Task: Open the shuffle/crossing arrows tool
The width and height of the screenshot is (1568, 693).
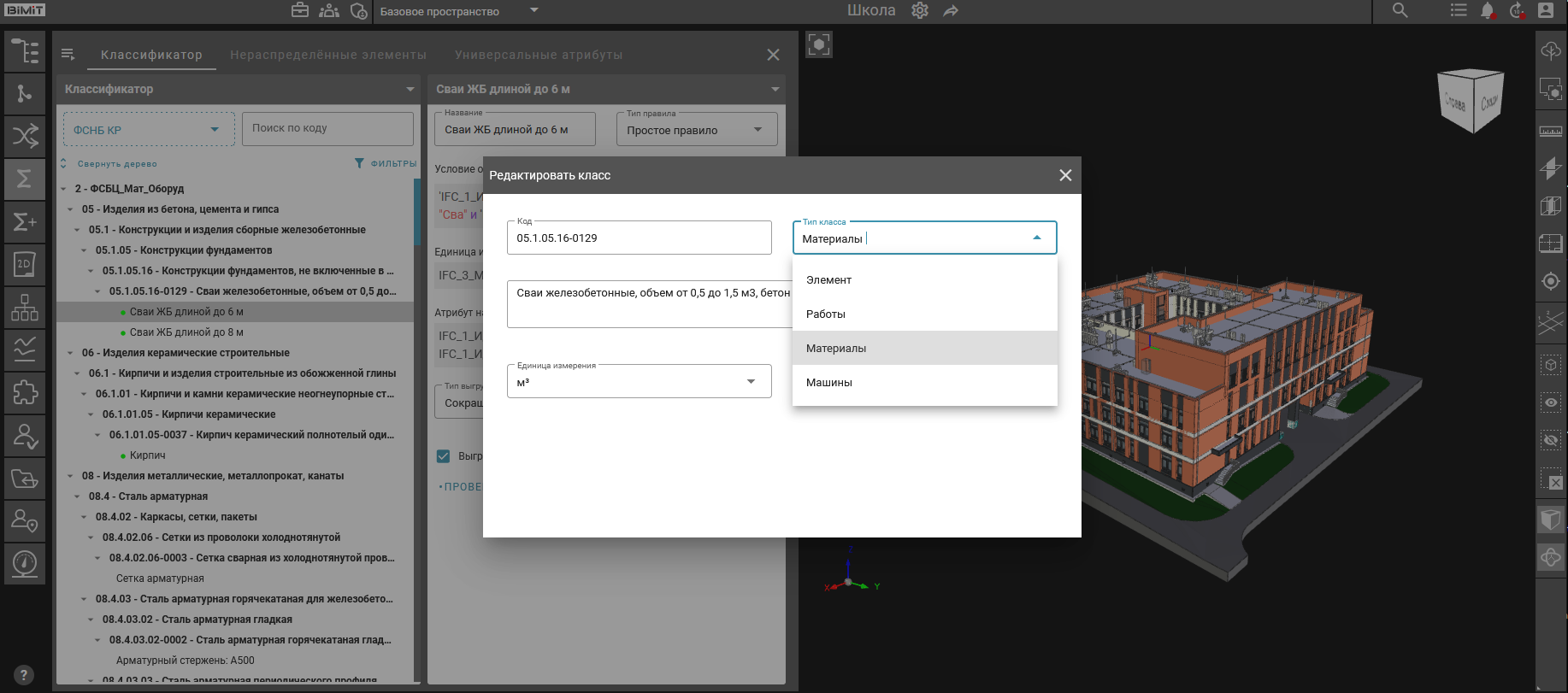Action: pos(25,137)
